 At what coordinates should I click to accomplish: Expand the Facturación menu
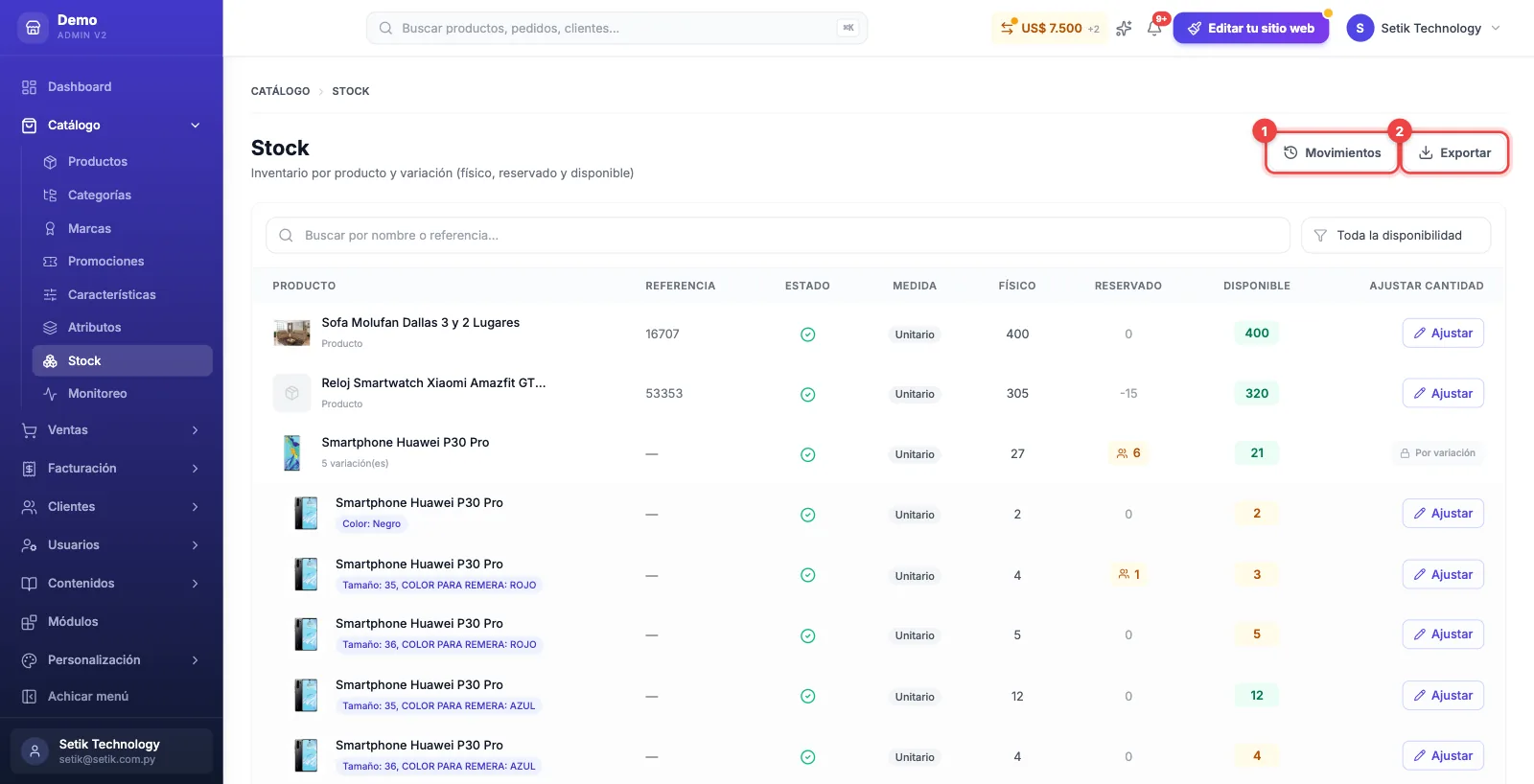tap(111, 468)
